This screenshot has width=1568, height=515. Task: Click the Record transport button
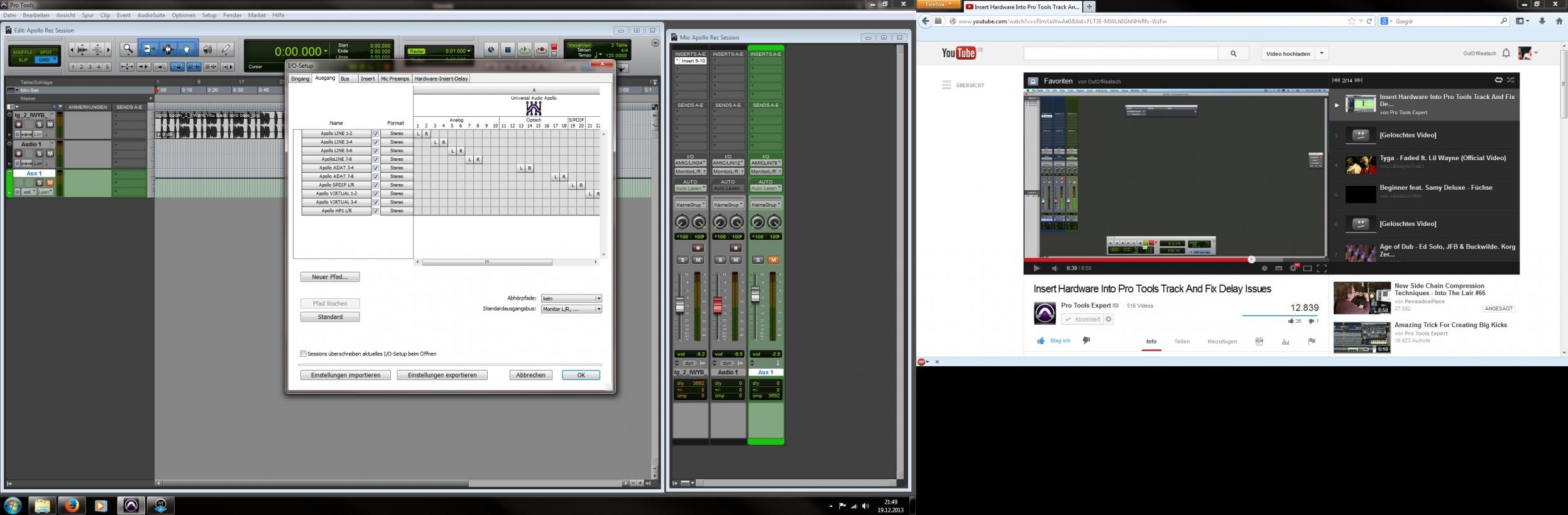click(x=541, y=50)
